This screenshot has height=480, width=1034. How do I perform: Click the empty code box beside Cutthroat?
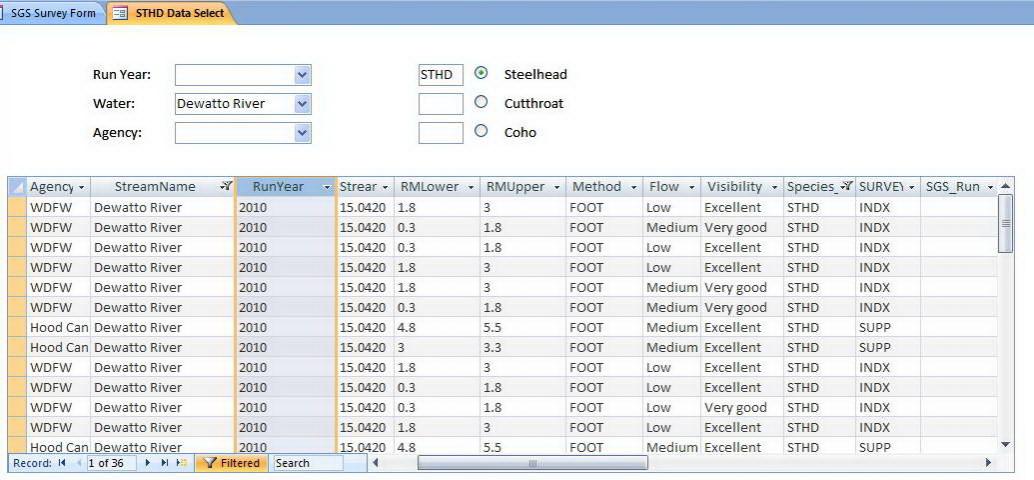tap(441, 104)
